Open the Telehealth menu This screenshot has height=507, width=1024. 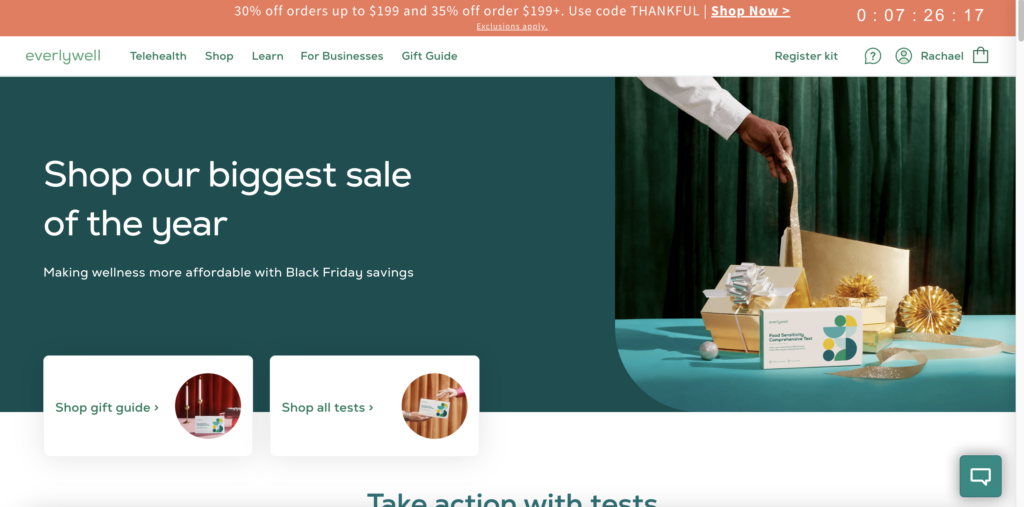tap(158, 56)
